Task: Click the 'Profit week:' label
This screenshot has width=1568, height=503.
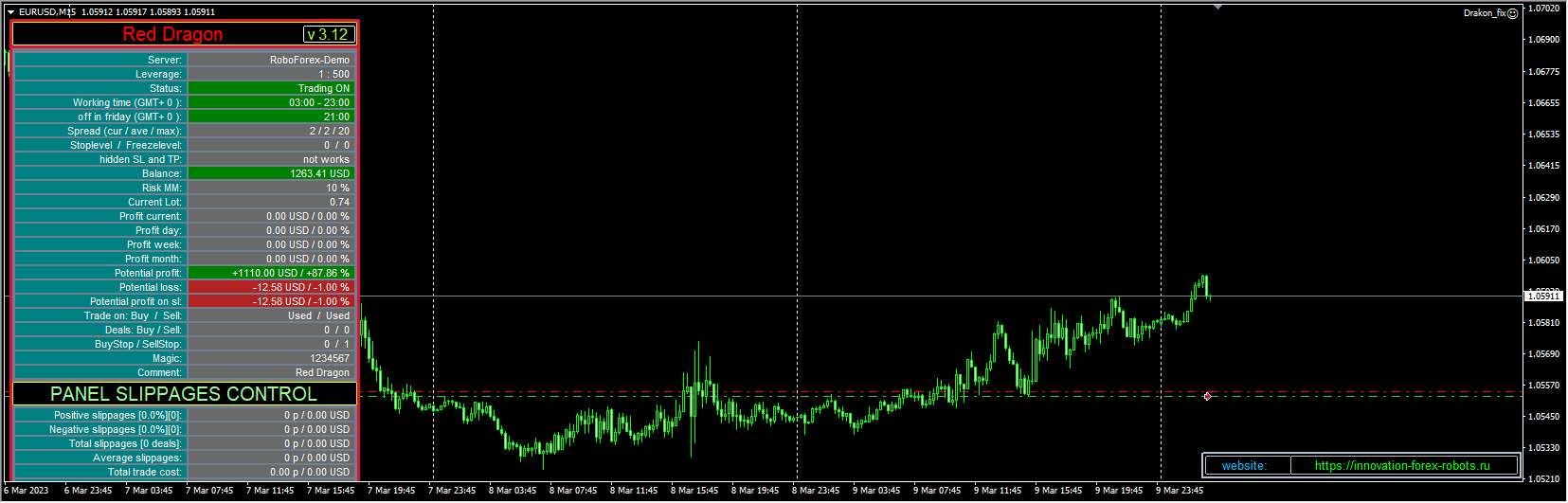Action: click(x=100, y=244)
